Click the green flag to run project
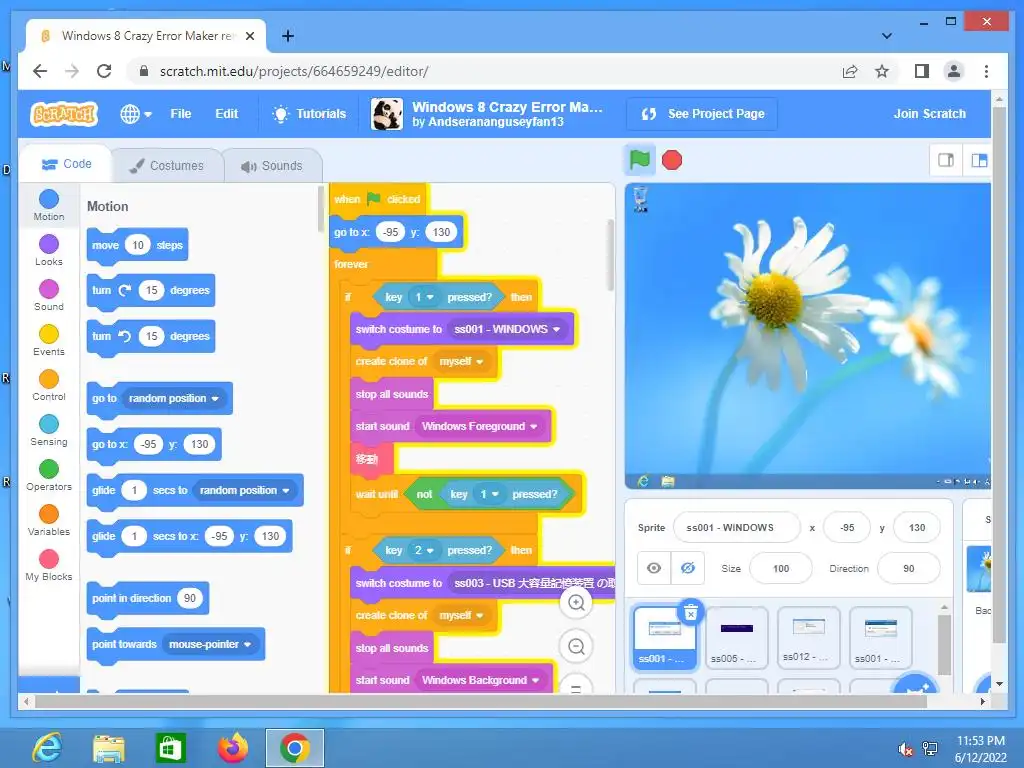Screen dimensions: 1024x768 tap(639, 160)
